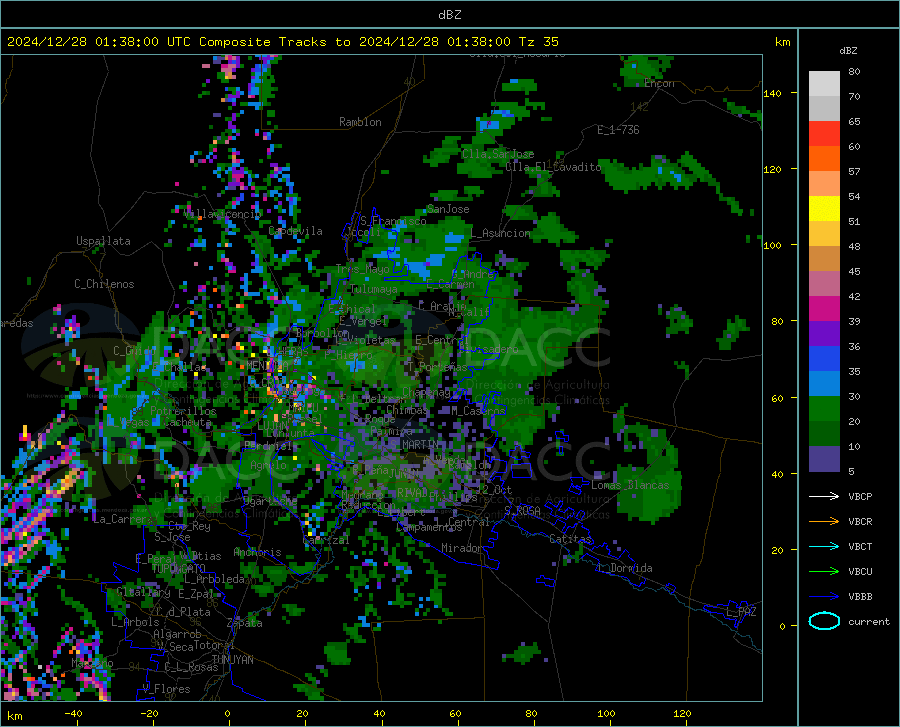900x727 pixels.
Task: Click the L_Dormida map label
Action: pos(624,568)
